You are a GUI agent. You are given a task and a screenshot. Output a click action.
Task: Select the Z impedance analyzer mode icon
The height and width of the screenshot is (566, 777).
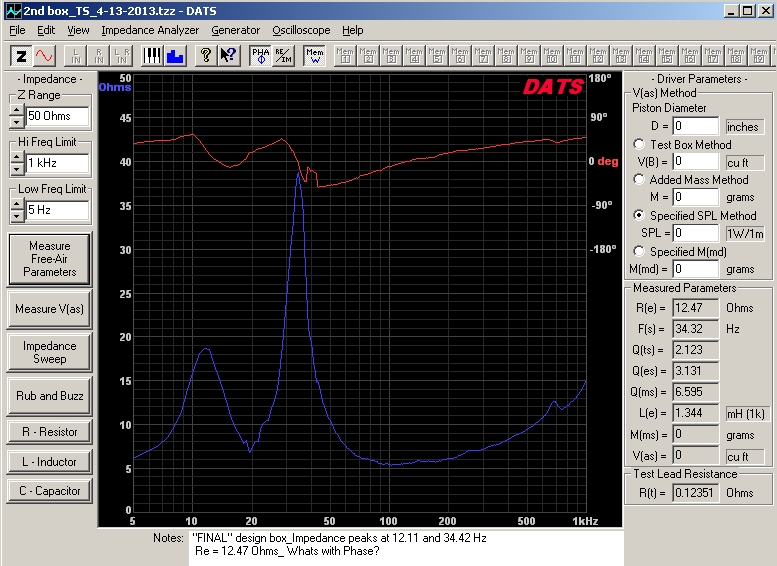(21, 56)
